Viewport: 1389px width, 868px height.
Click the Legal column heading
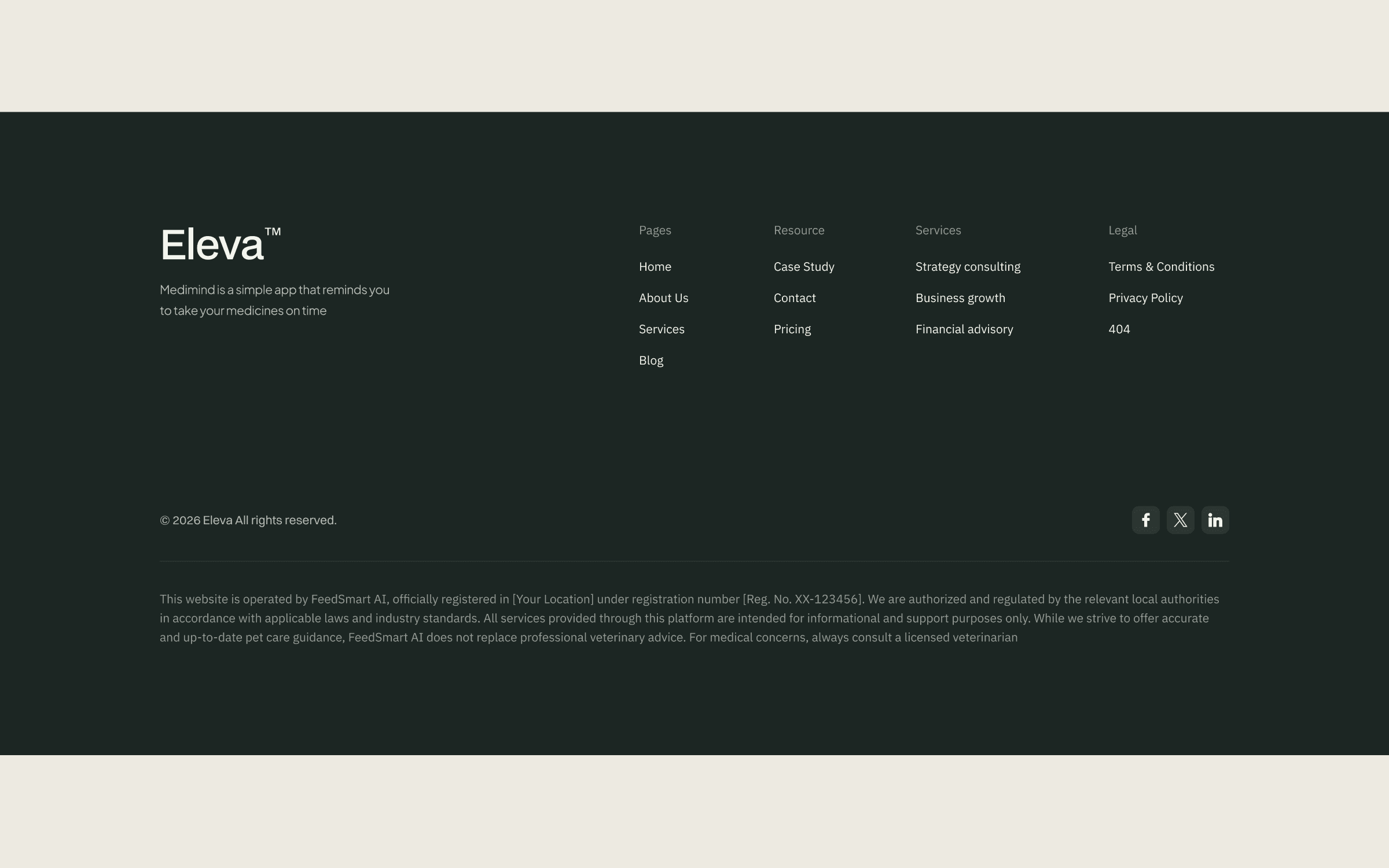(1123, 230)
